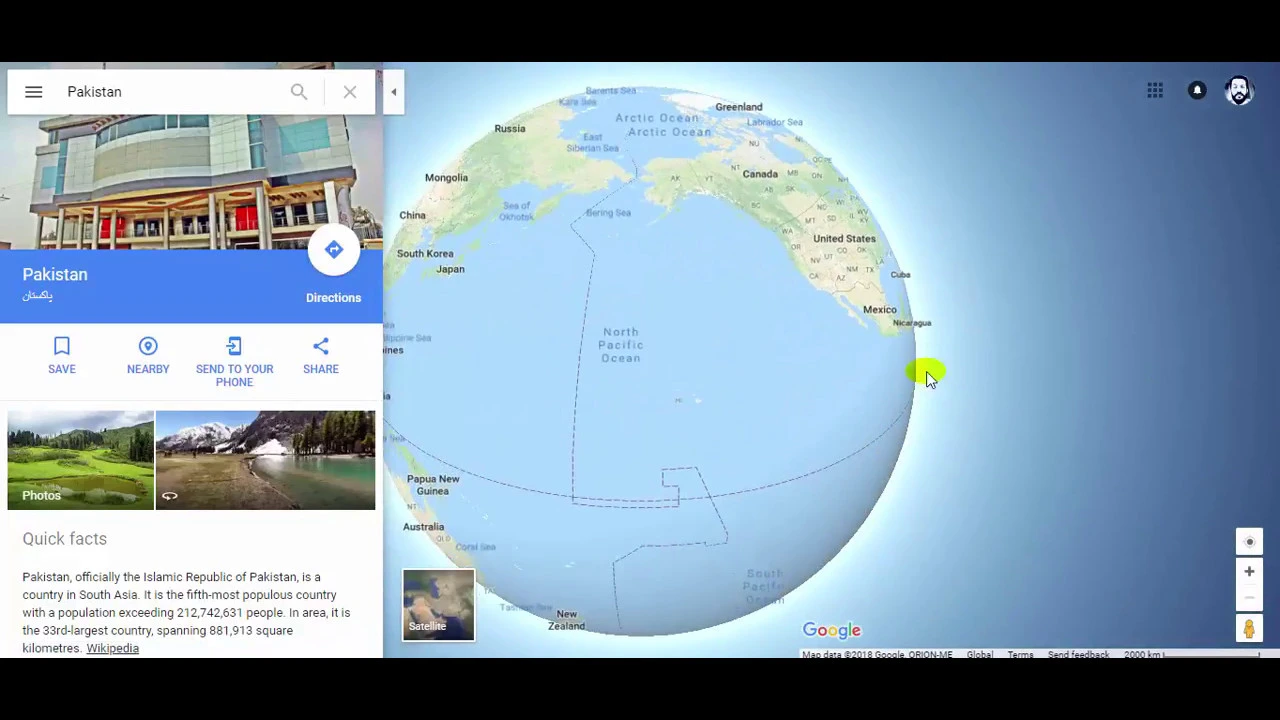This screenshot has width=1280, height=720.
Task: Open the Photos thumbnail
Action: (80, 460)
